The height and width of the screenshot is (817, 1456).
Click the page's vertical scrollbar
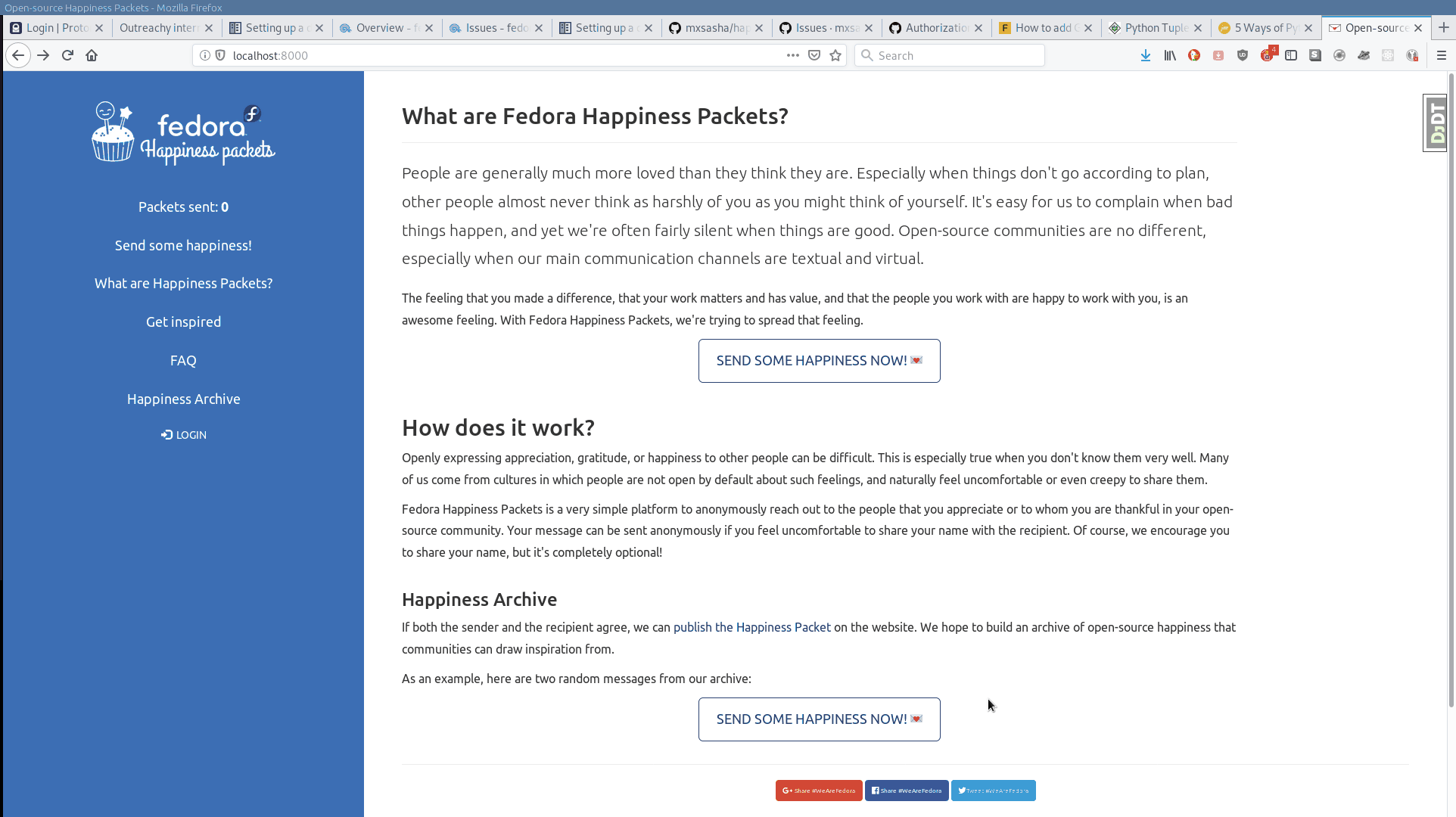coord(1451,390)
